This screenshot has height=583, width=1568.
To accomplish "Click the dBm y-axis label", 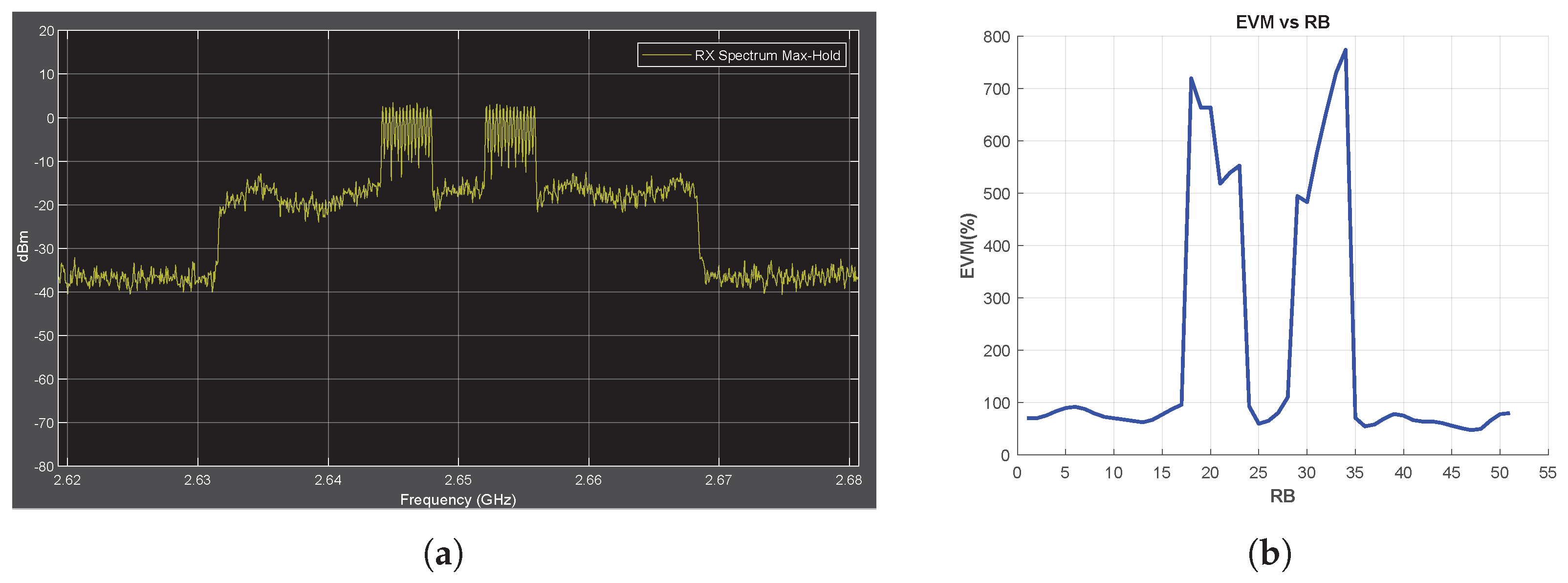I will [23, 246].
